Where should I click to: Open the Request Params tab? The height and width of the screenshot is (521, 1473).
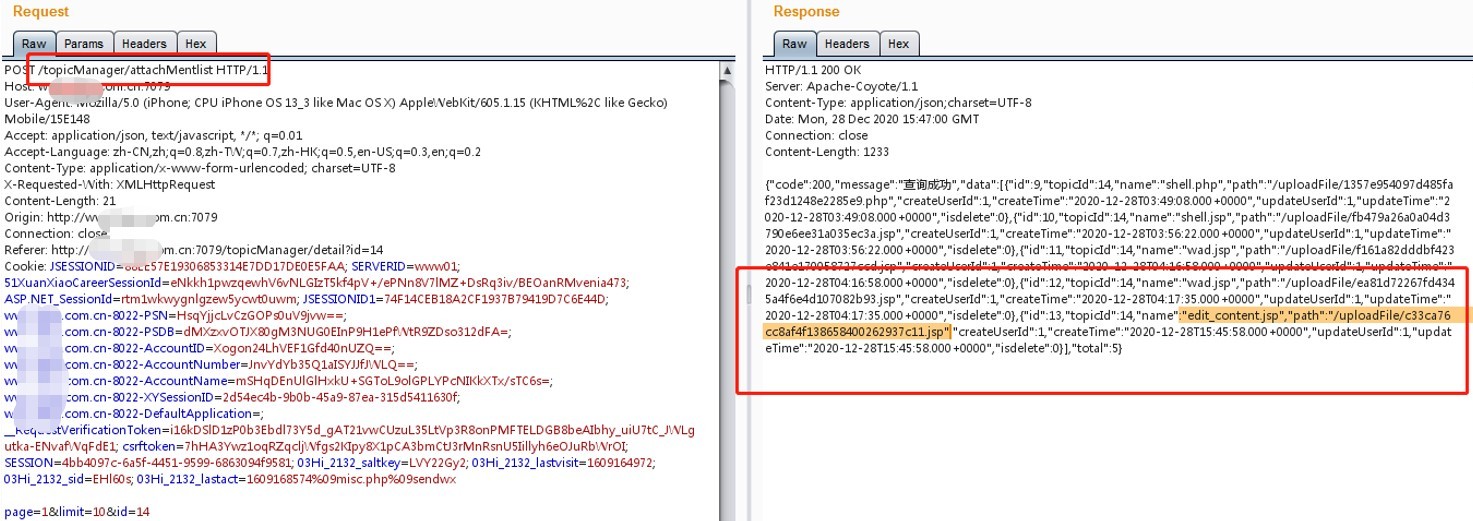click(83, 43)
